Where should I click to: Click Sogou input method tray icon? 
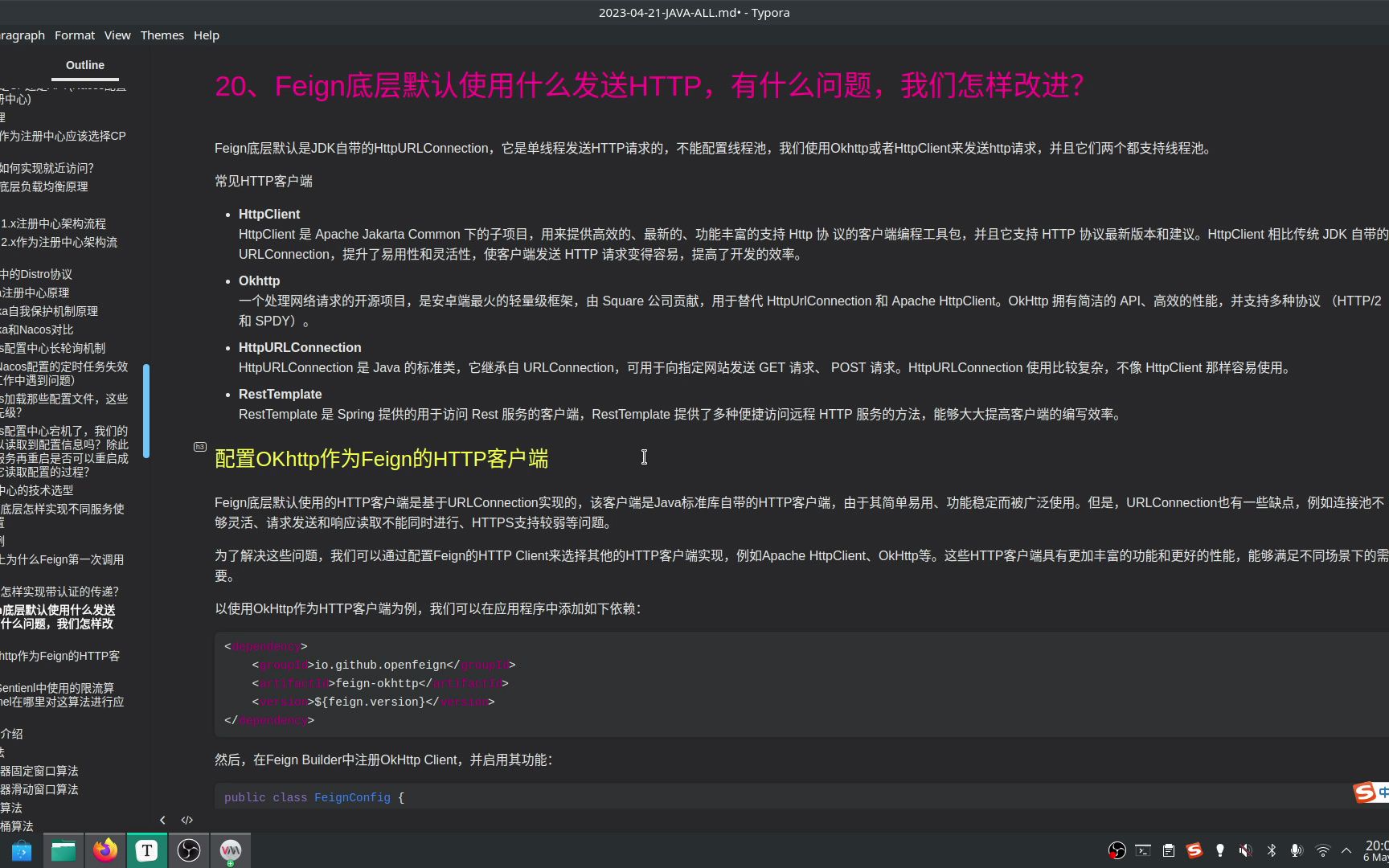click(1194, 850)
